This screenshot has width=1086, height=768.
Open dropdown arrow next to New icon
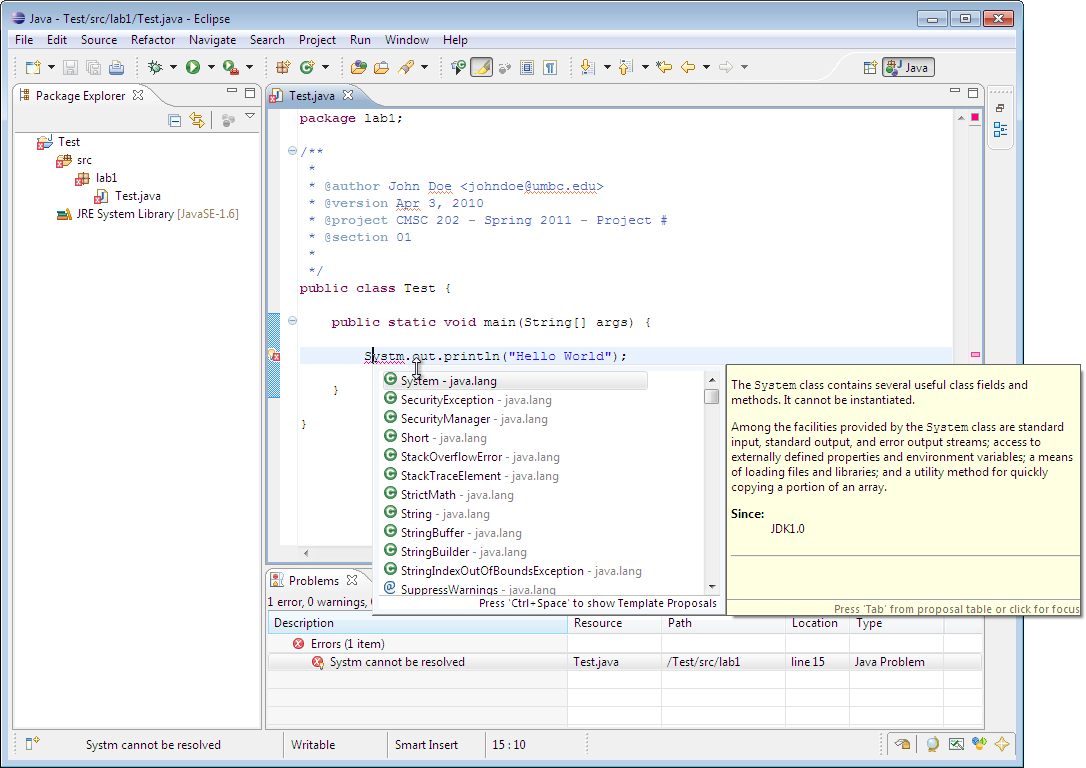tap(51, 67)
